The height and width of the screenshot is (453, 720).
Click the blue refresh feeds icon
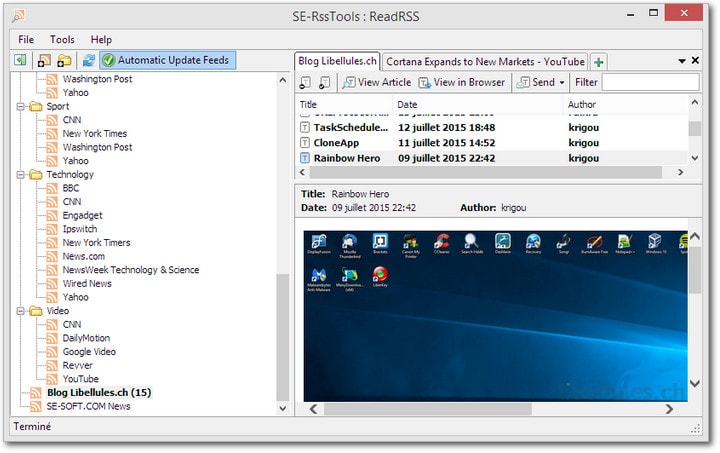coord(89,60)
